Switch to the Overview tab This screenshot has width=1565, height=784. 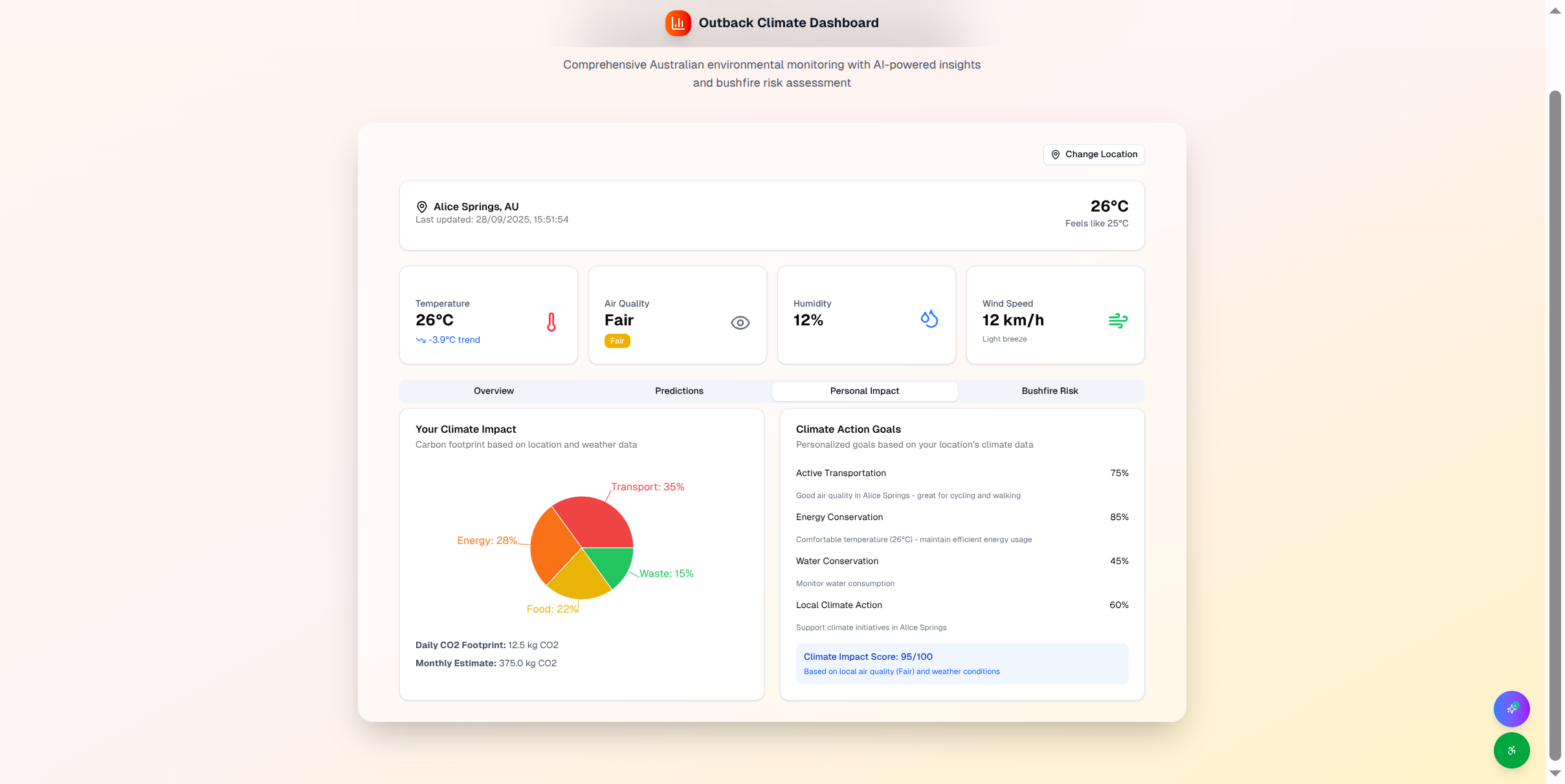pyautogui.click(x=493, y=391)
